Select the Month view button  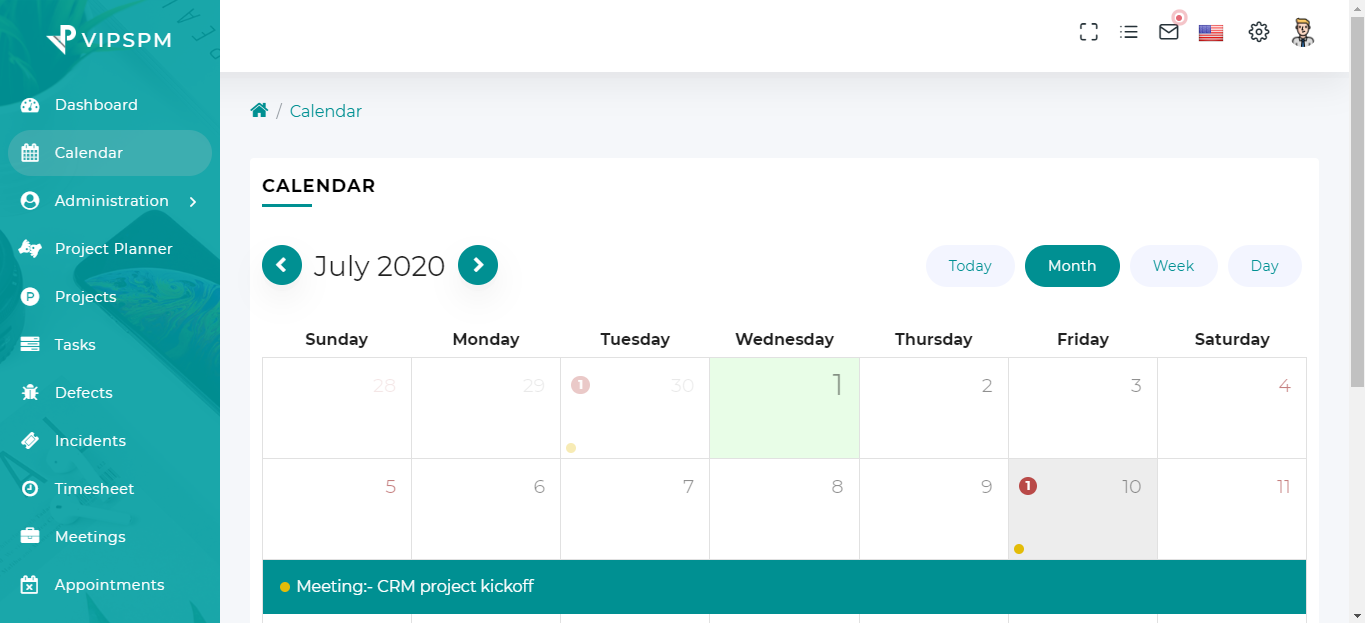coord(1072,266)
